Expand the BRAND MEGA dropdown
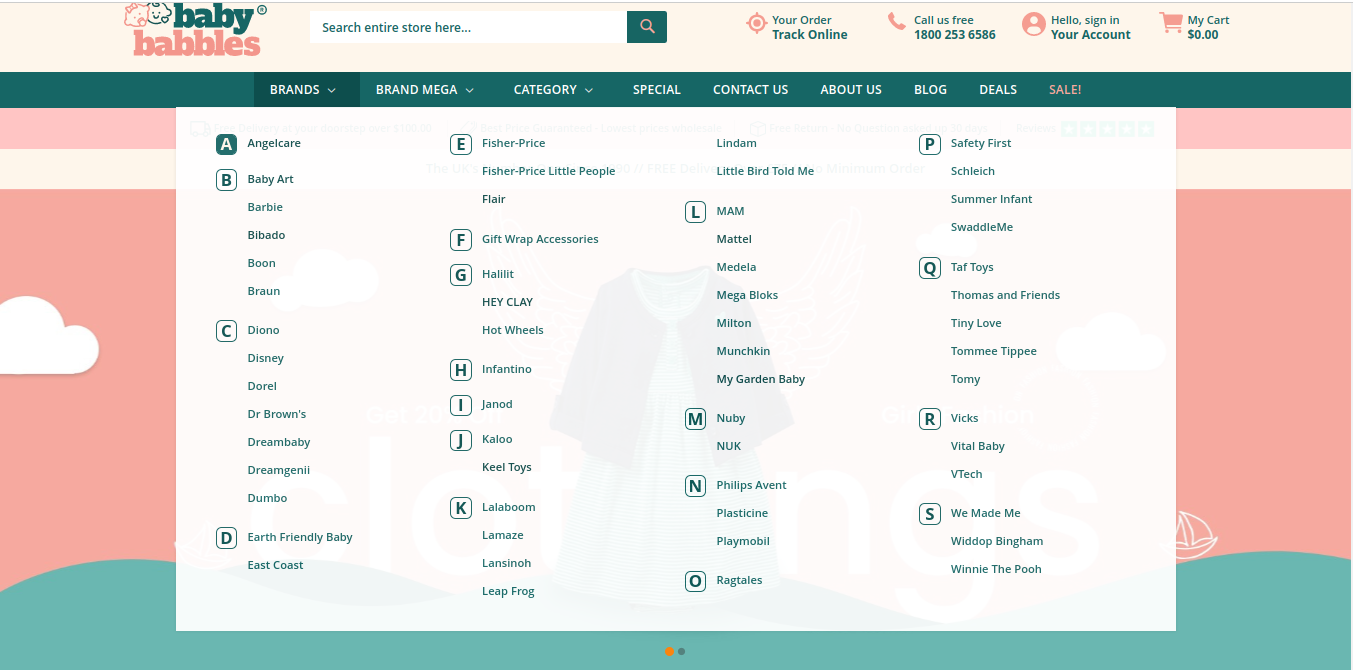1353x670 pixels. [x=425, y=90]
